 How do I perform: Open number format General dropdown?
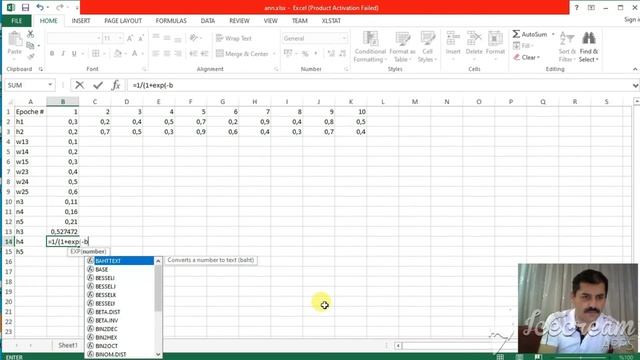[x=344, y=38]
